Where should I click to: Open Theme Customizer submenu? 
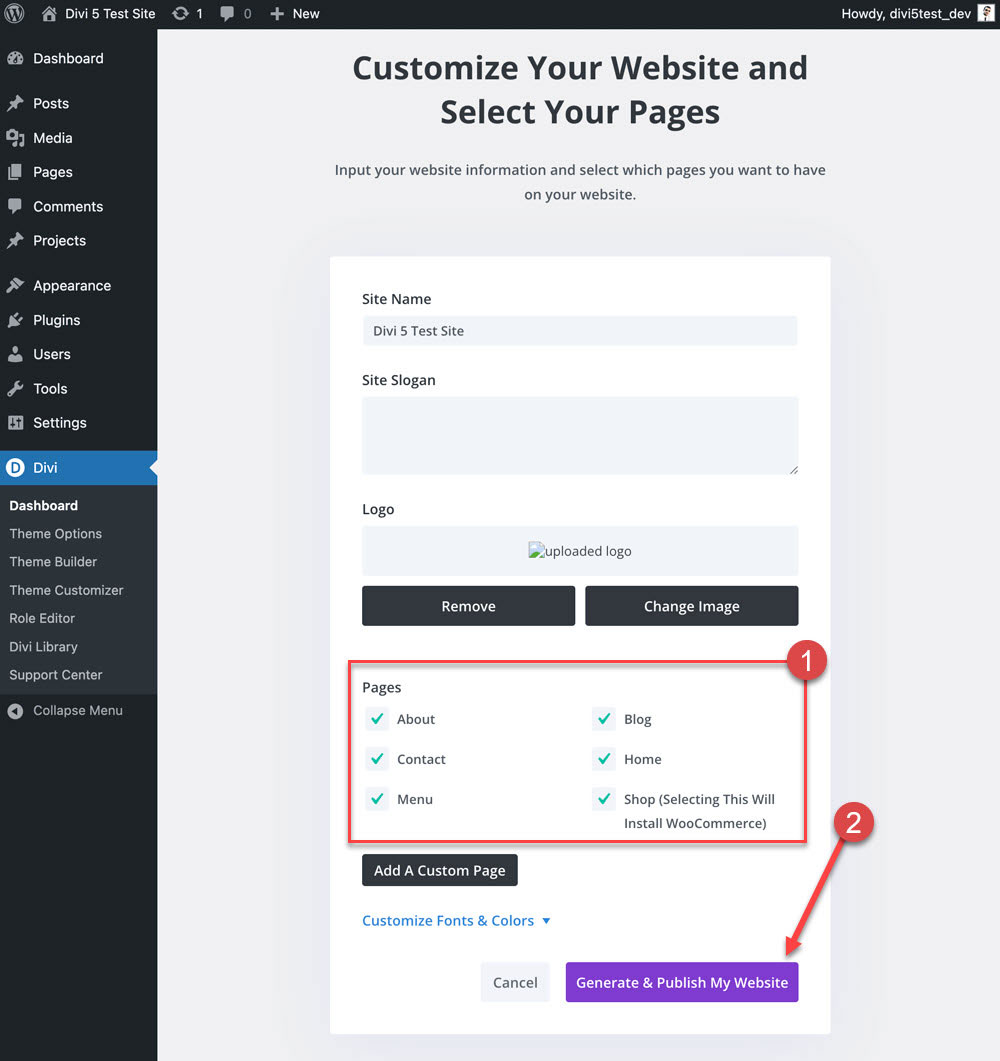(x=66, y=590)
